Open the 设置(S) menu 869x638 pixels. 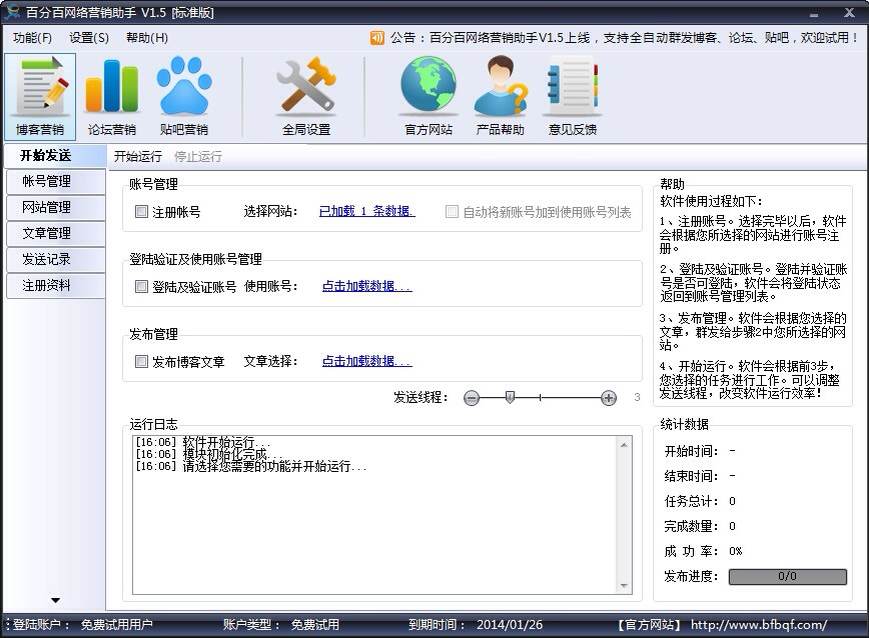coord(89,38)
